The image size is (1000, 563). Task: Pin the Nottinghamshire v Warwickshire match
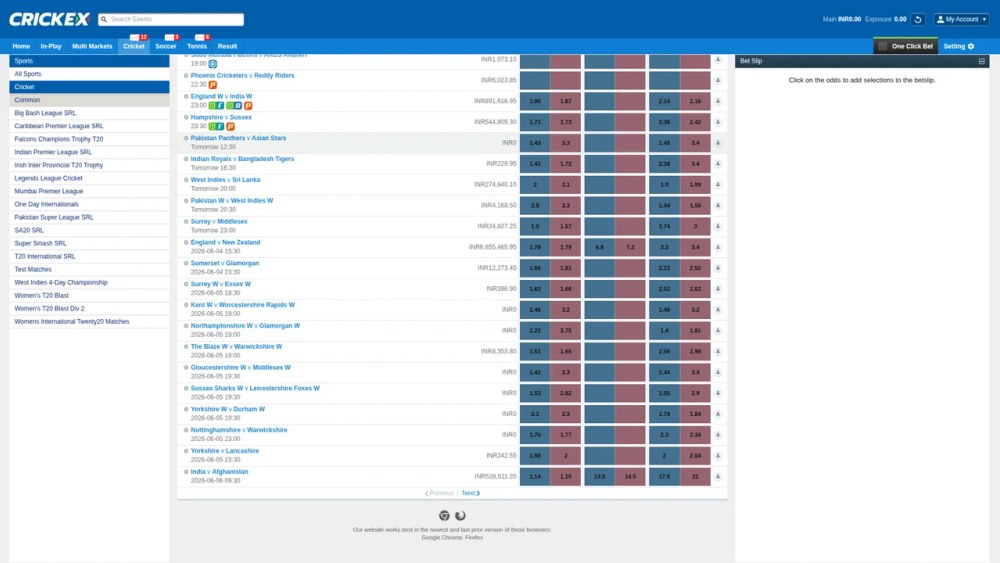tap(717, 435)
